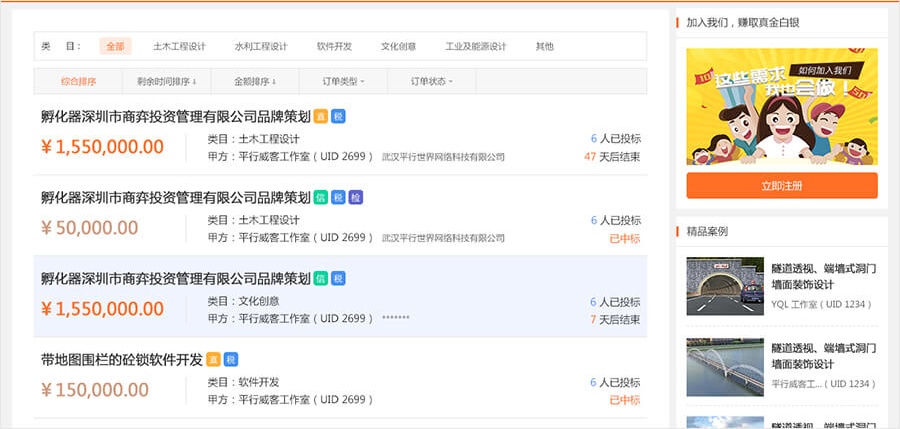Sort by 剩余时间排序
This screenshot has height=429, width=900.
tap(167, 82)
